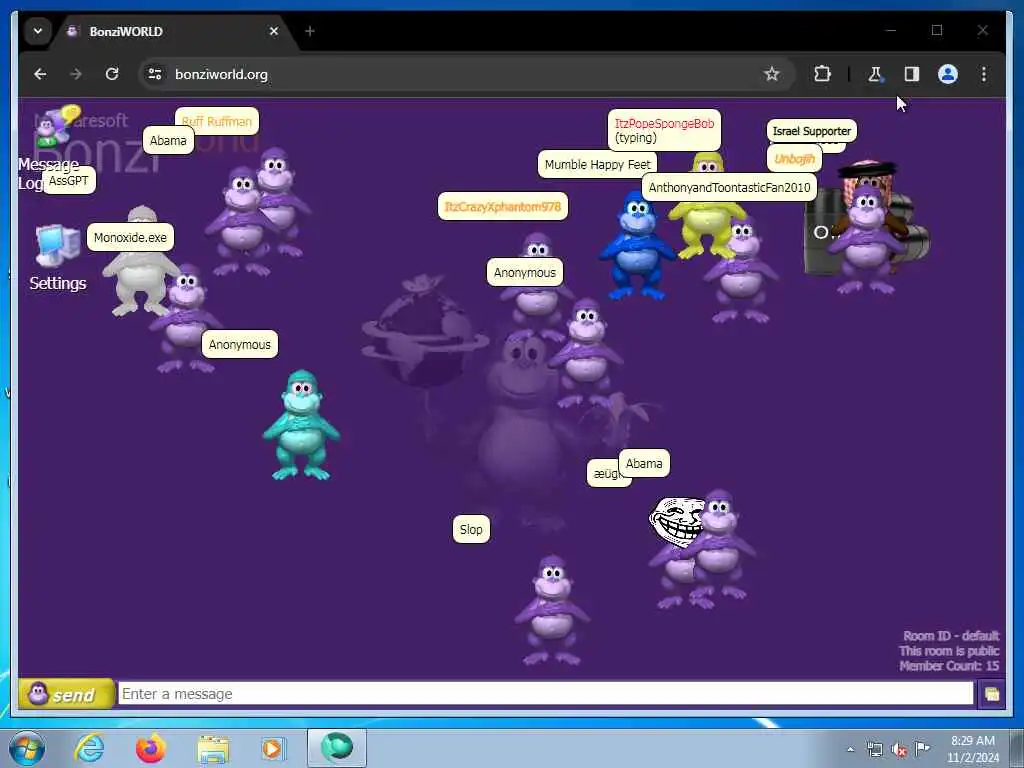
Task: Click the Mumble Happy Feet name tag
Action: (598, 165)
